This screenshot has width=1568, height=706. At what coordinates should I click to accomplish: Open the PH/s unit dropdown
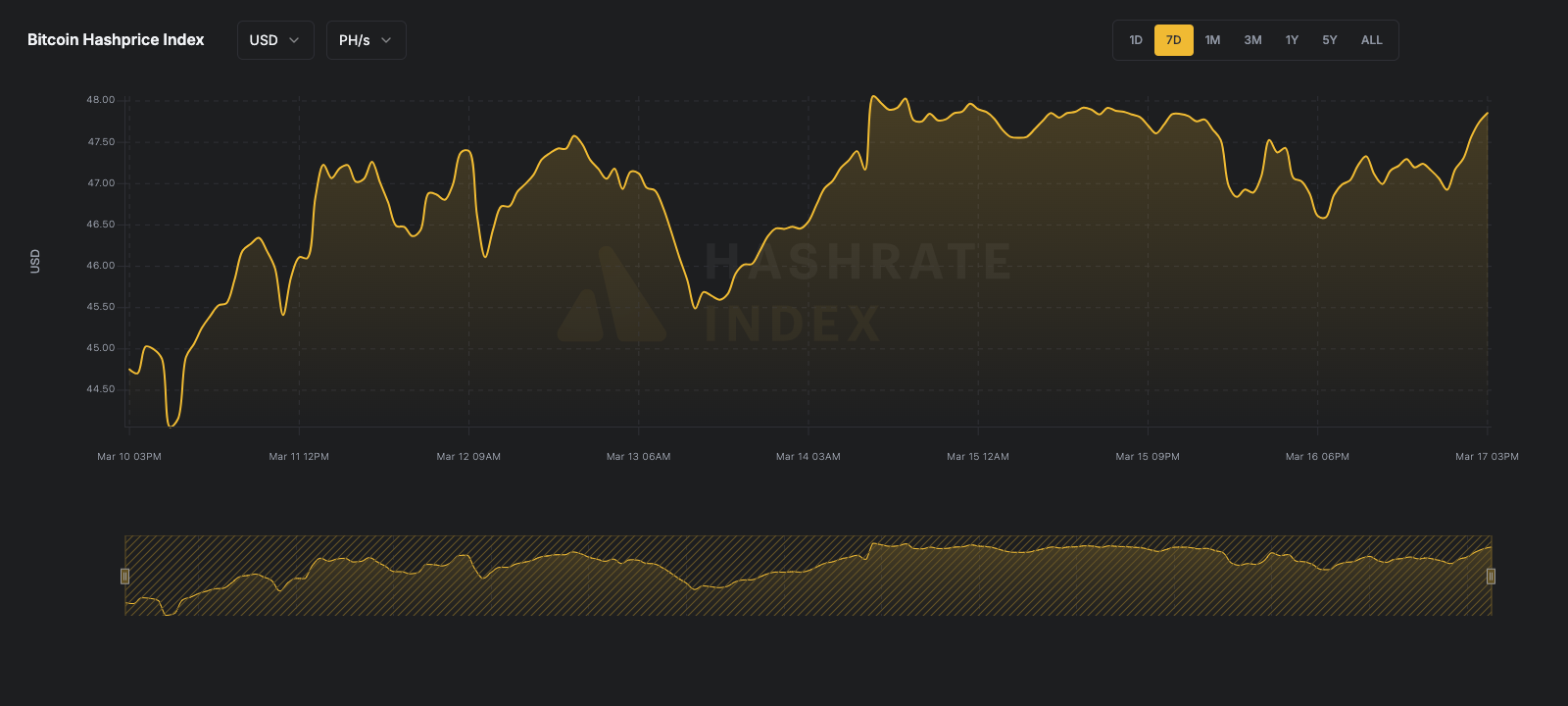point(366,40)
